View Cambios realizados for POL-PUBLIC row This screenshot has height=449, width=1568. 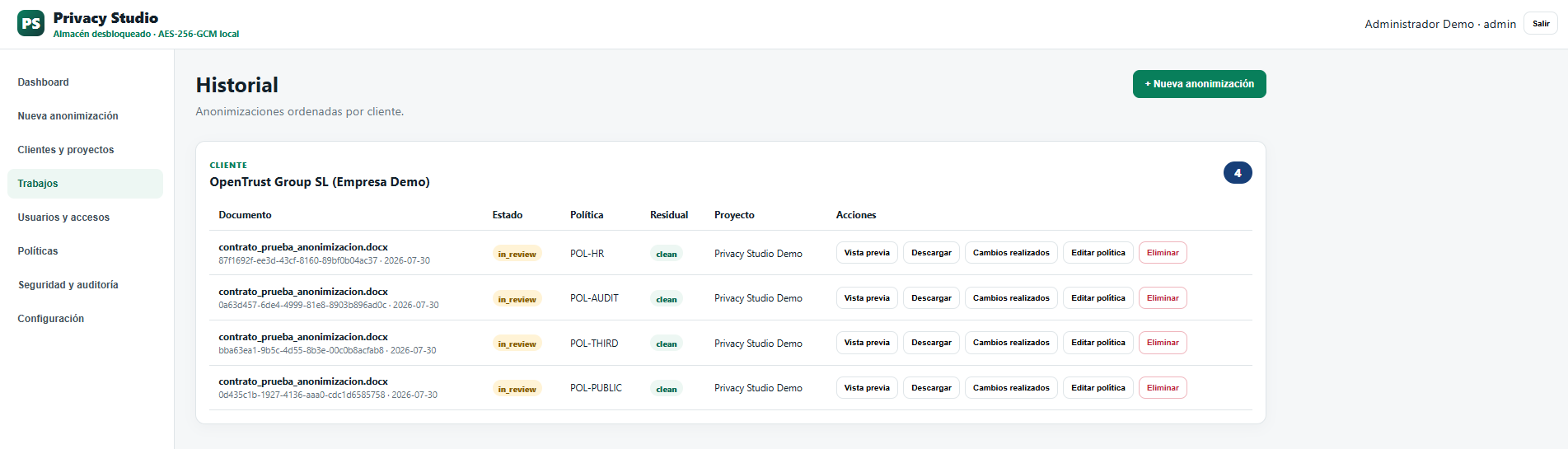pyautogui.click(x=1011, y=388)
